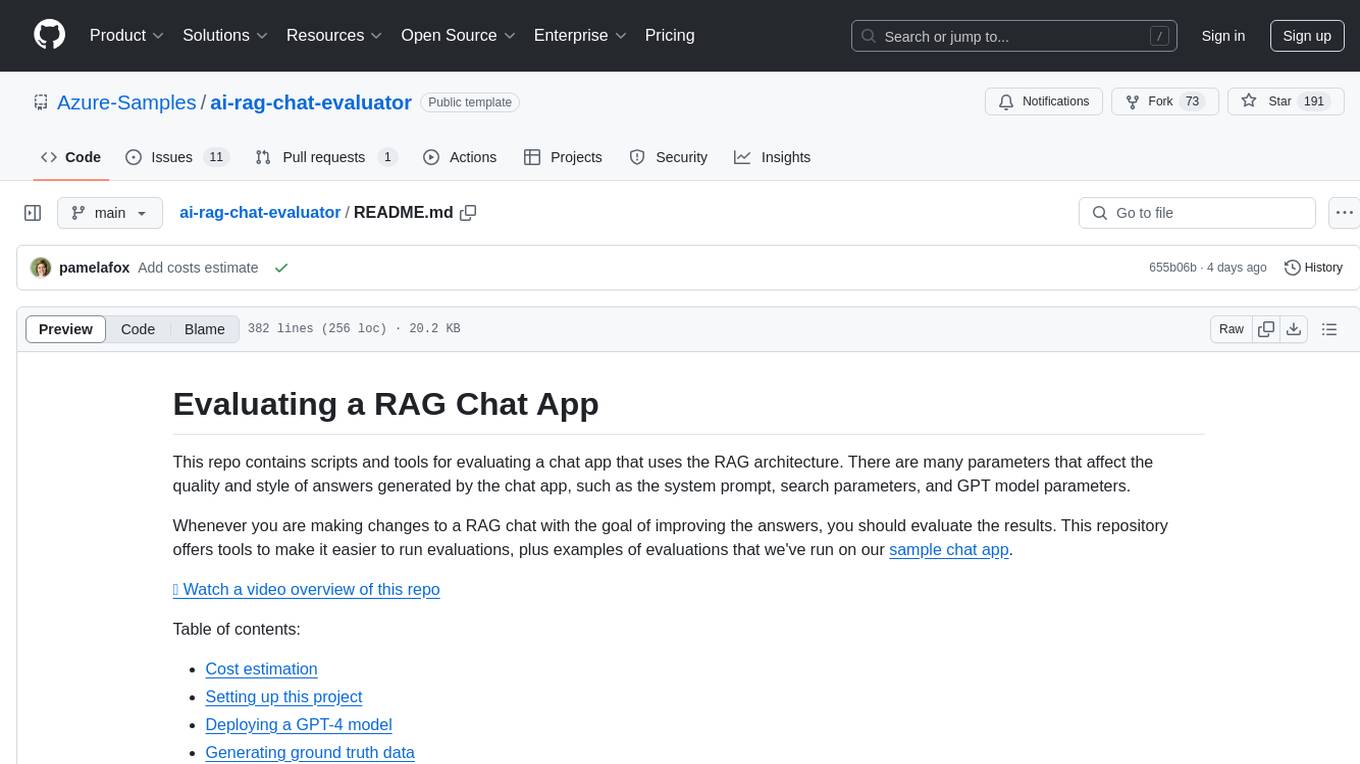Screen dimensions: 1360x764
Task: Select the Code view
Action: [x=138, y=329]
